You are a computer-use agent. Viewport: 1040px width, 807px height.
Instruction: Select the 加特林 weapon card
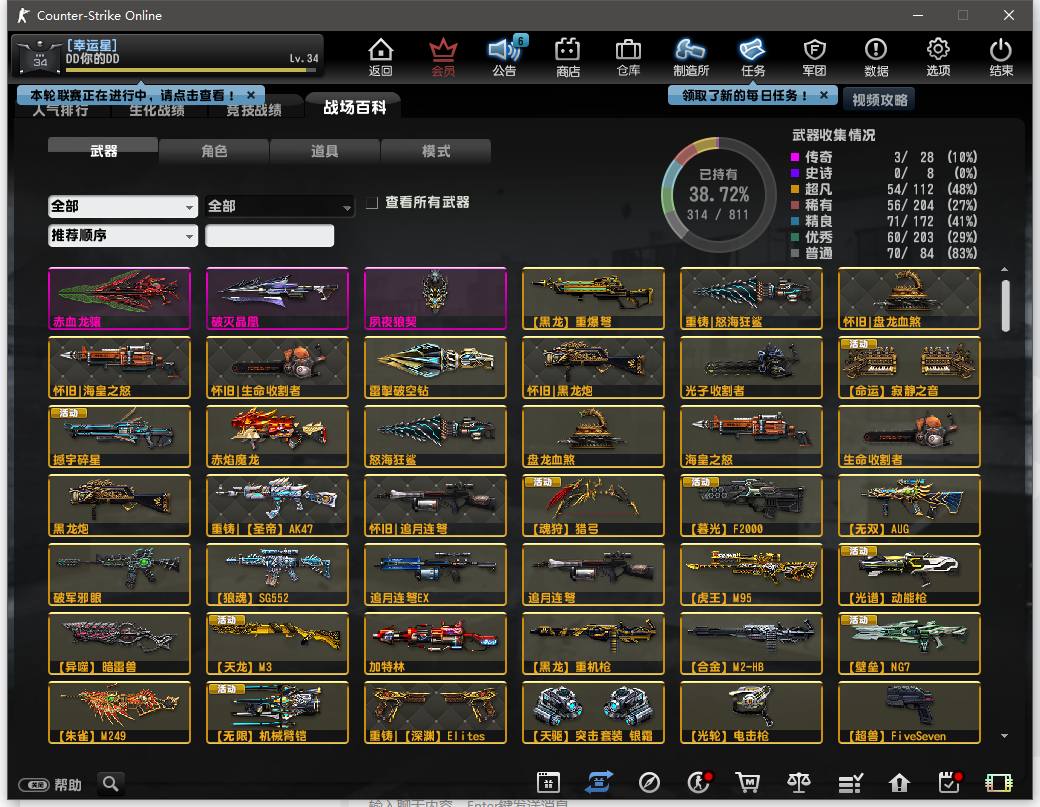pyautogui.click(x=435, y=643)
